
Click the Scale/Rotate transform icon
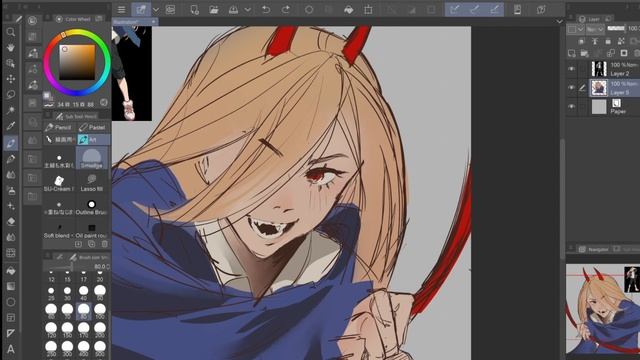(368, 10)
